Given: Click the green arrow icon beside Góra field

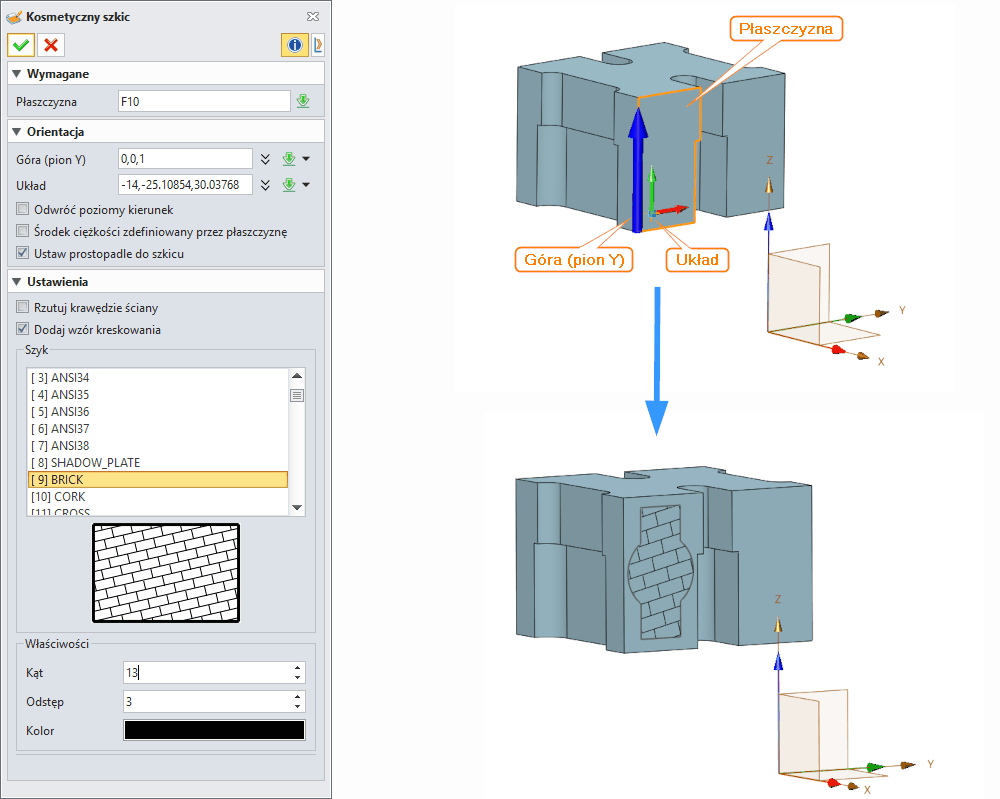Looking at the screenshot, I should [x=288, y=158].
